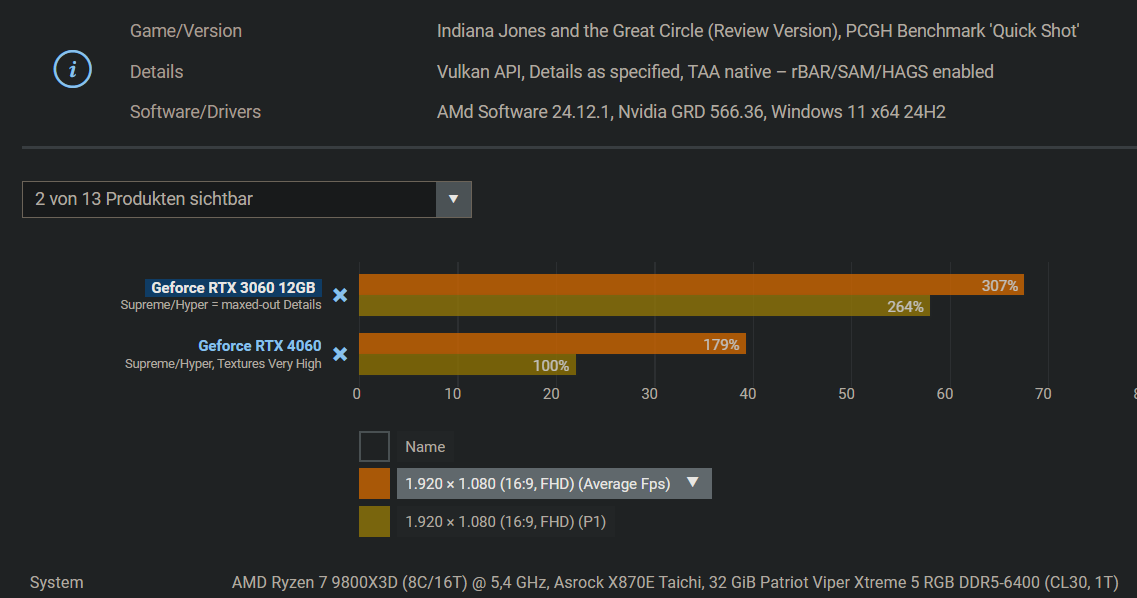Open the Geforce RTX 4060 link
The width and height of the screenshot is (1137, 598).
[x=260, y=346]
